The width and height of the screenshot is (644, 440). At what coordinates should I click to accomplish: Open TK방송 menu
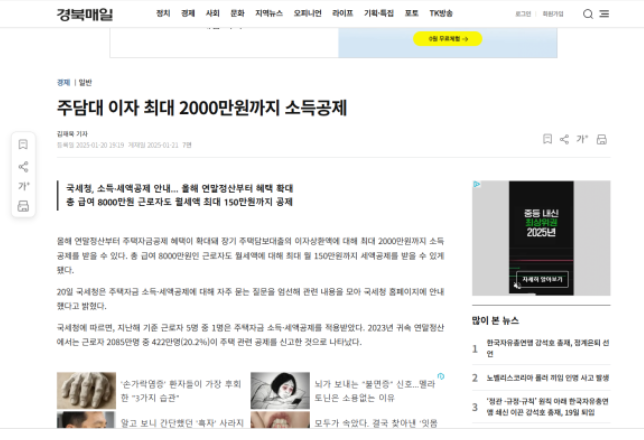click(x=441, y=14)
